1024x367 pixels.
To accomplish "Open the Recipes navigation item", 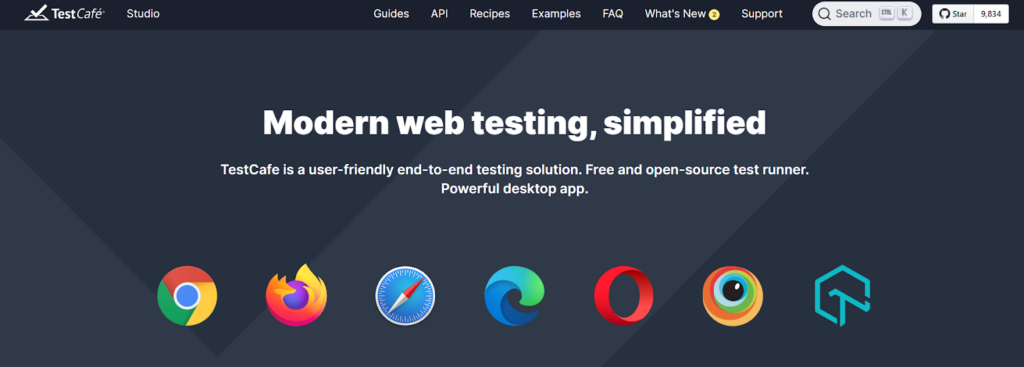I will 490,14.
